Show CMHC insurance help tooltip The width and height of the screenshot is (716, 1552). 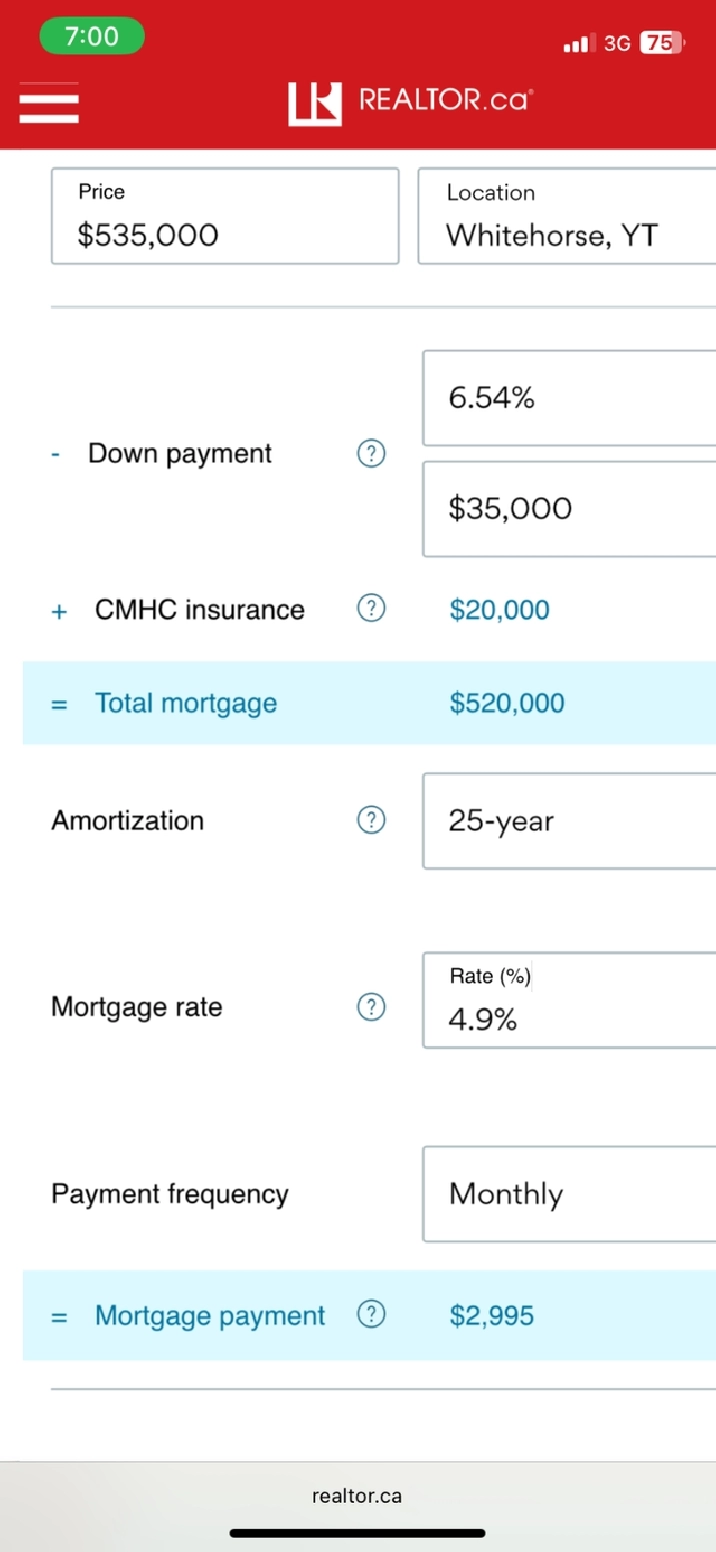tap(371, 609)
